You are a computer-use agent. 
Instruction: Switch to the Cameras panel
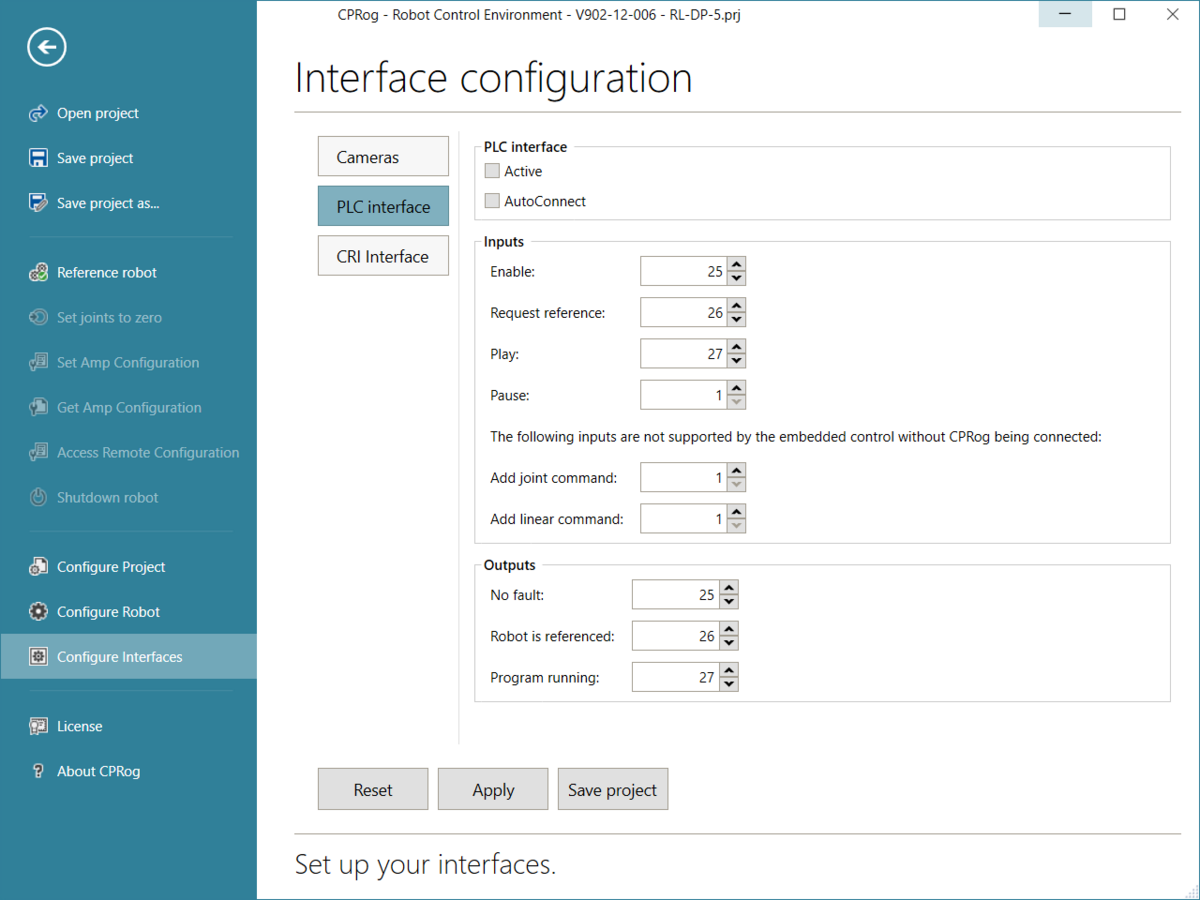point(383,156)
